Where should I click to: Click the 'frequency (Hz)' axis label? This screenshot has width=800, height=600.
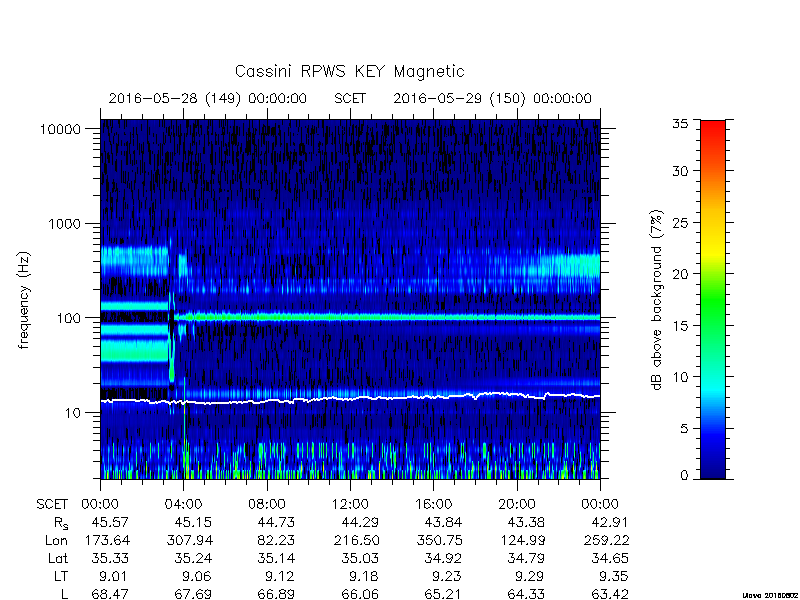(24, 300)
